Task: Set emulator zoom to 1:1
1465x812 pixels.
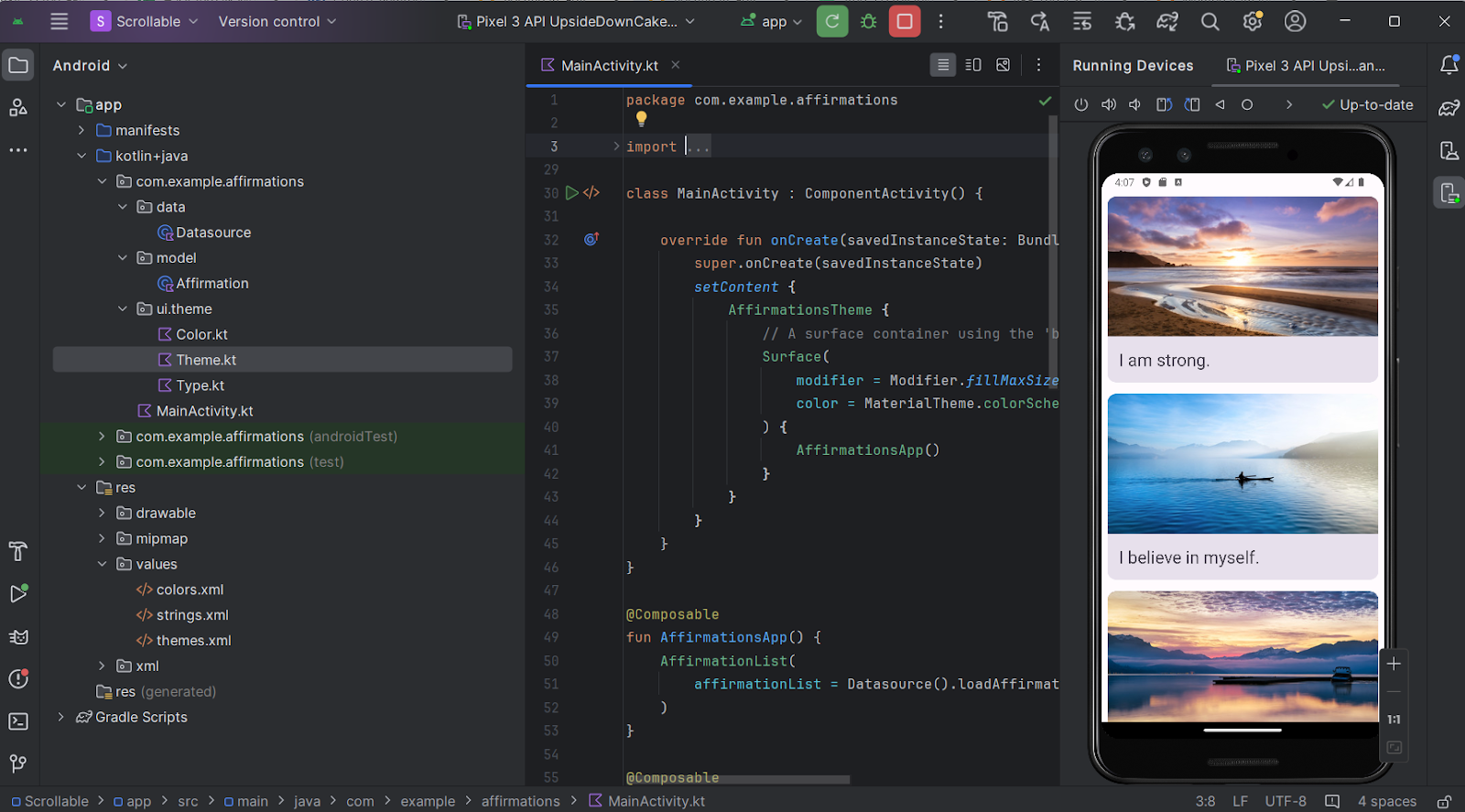Action: 1394,720
